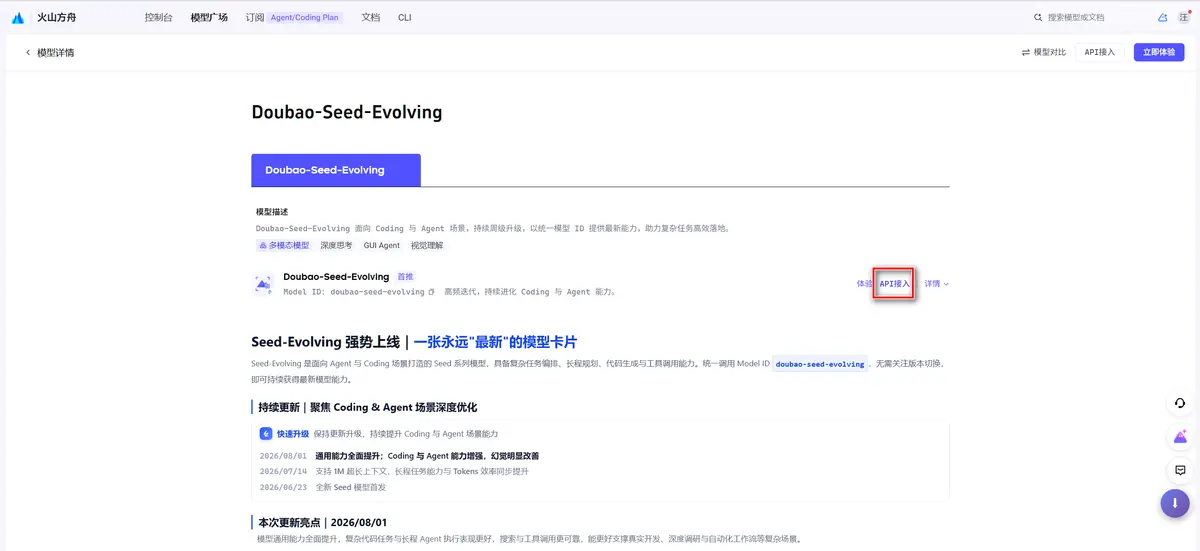Copy the doubao-seed-evolving Model ID
Screen dimensions: 1200x551
point(432,292)
